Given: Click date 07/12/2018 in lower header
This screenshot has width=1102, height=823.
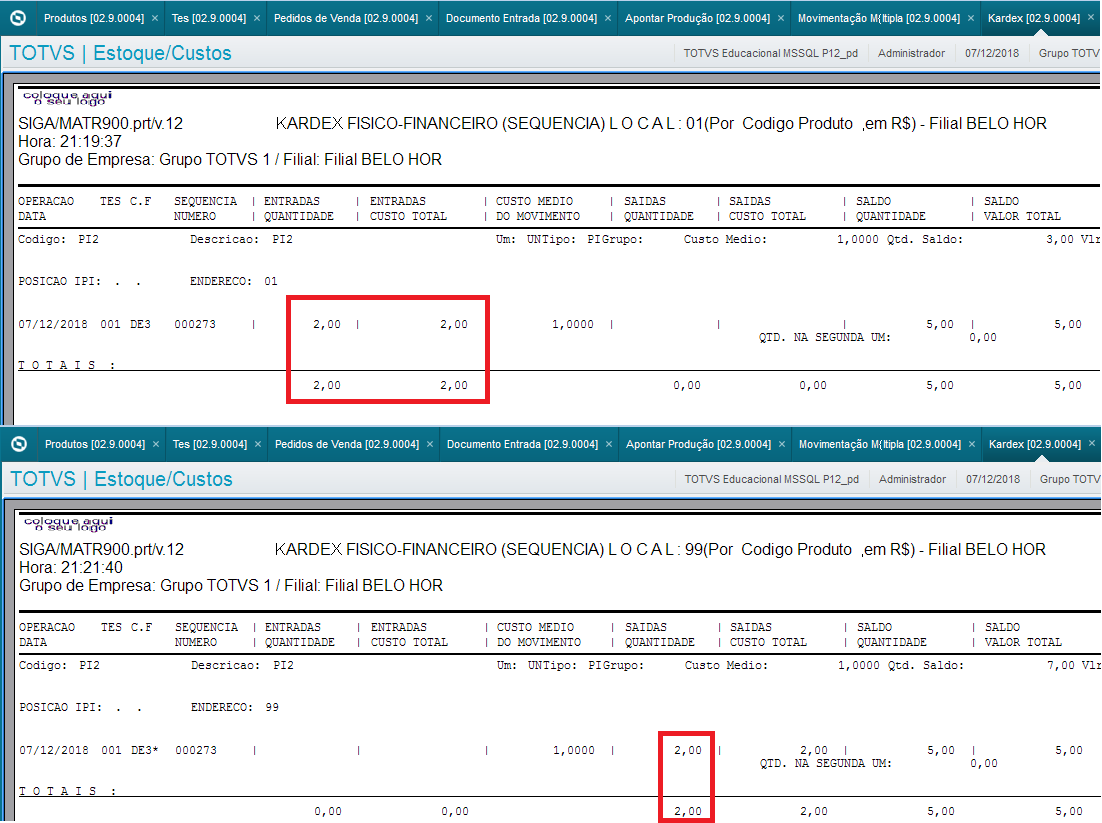Looking at the screenshot, I should pyautogui.click(x=992, y=479).
